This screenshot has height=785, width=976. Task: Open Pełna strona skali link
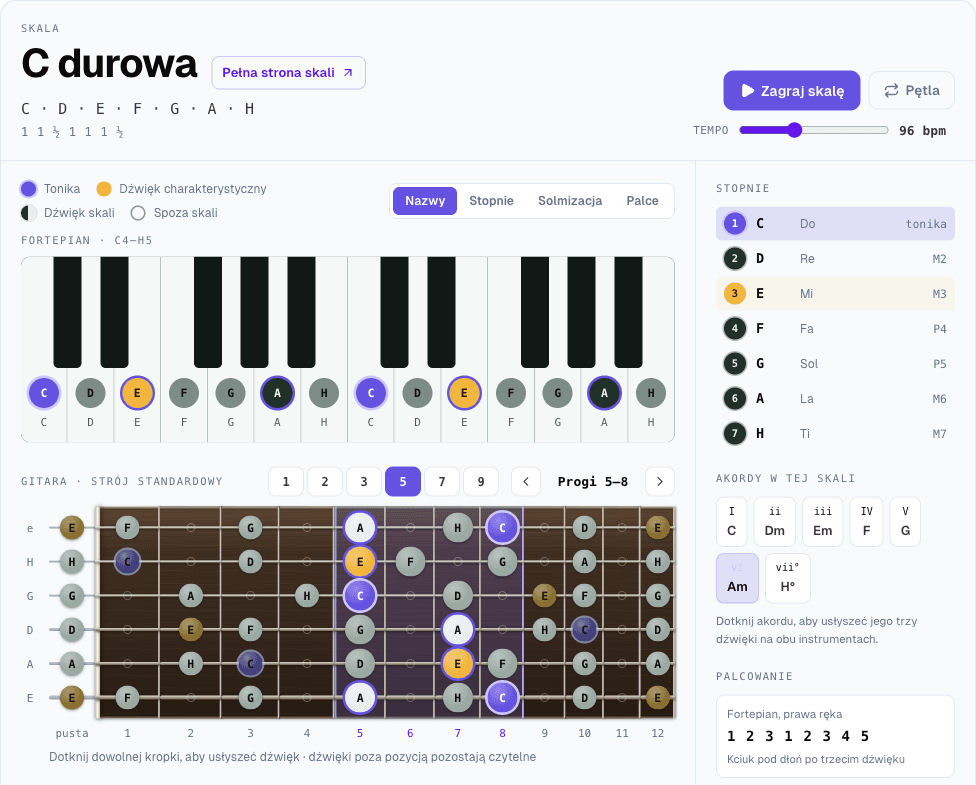(288, 73)
